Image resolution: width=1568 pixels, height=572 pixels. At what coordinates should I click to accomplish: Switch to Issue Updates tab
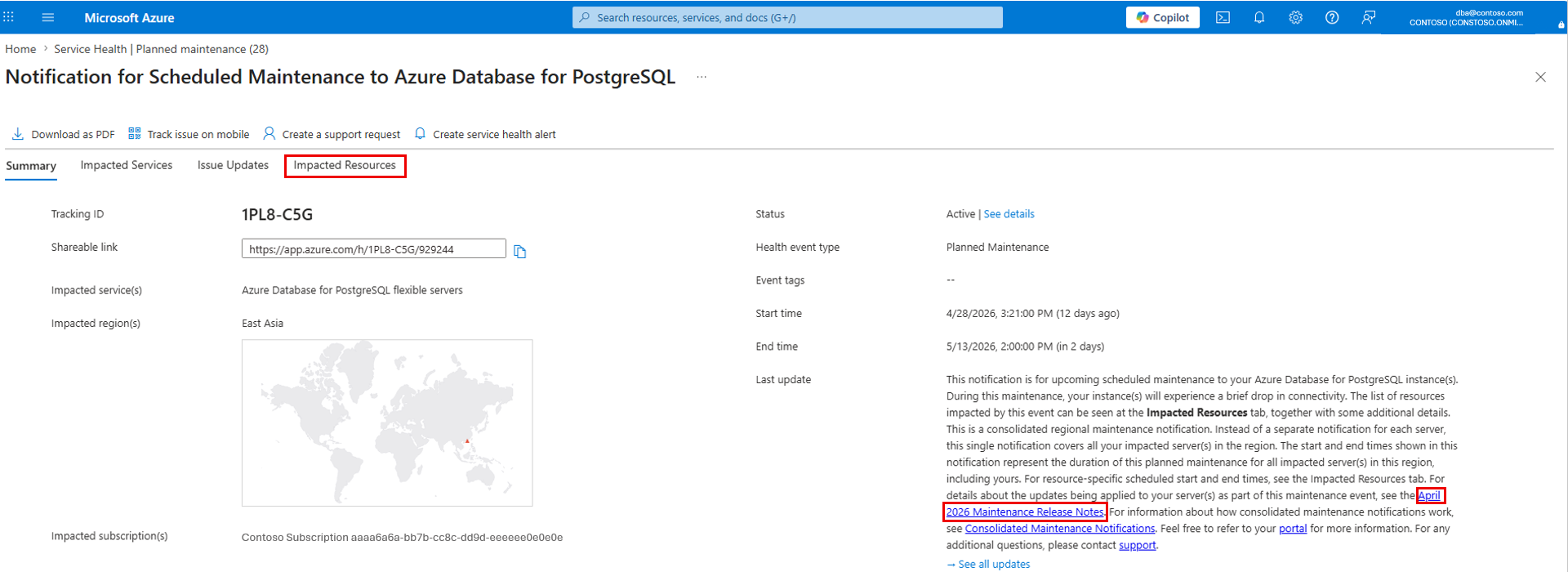coord(233,165)
